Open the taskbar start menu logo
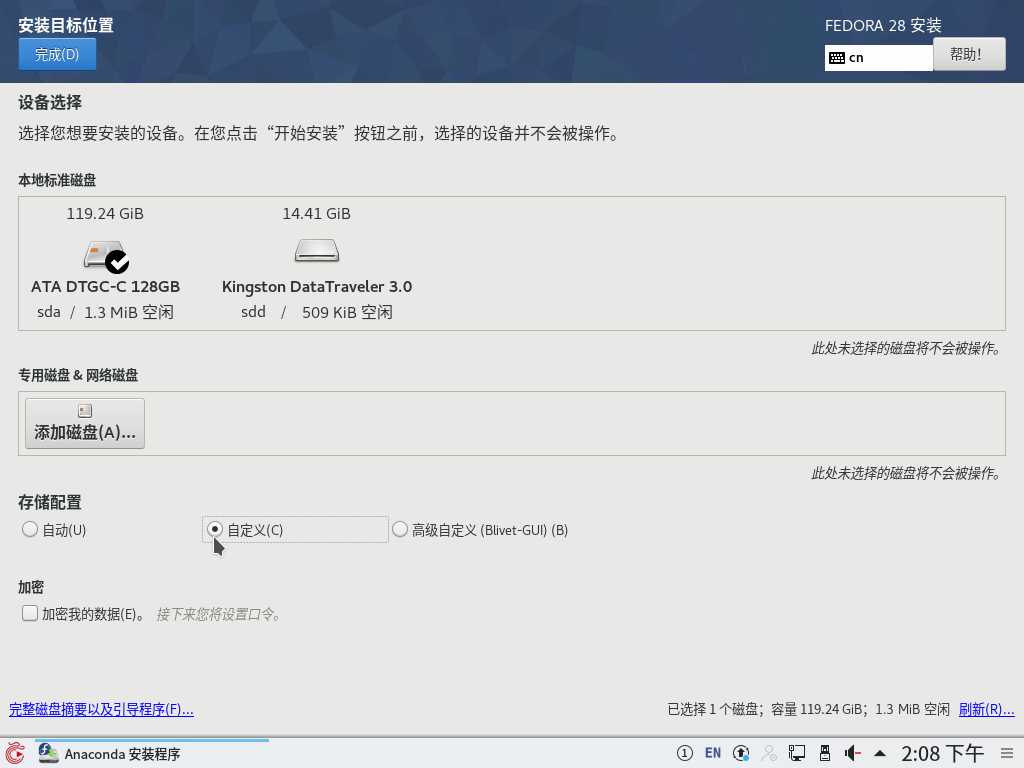This screenshot has width=1024, height=768. click(x=15, y=754)
